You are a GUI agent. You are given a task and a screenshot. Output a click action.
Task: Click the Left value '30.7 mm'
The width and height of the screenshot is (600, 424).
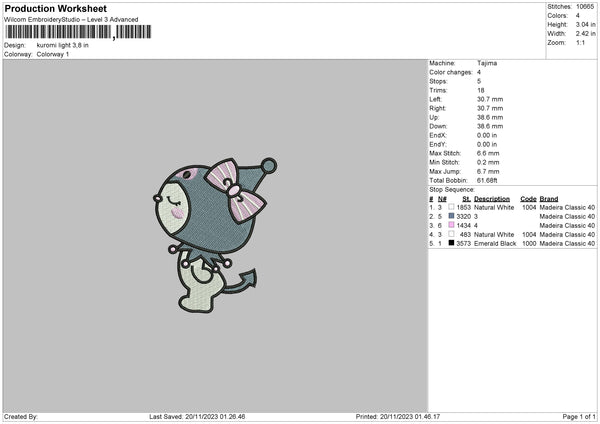coord(490,99)
